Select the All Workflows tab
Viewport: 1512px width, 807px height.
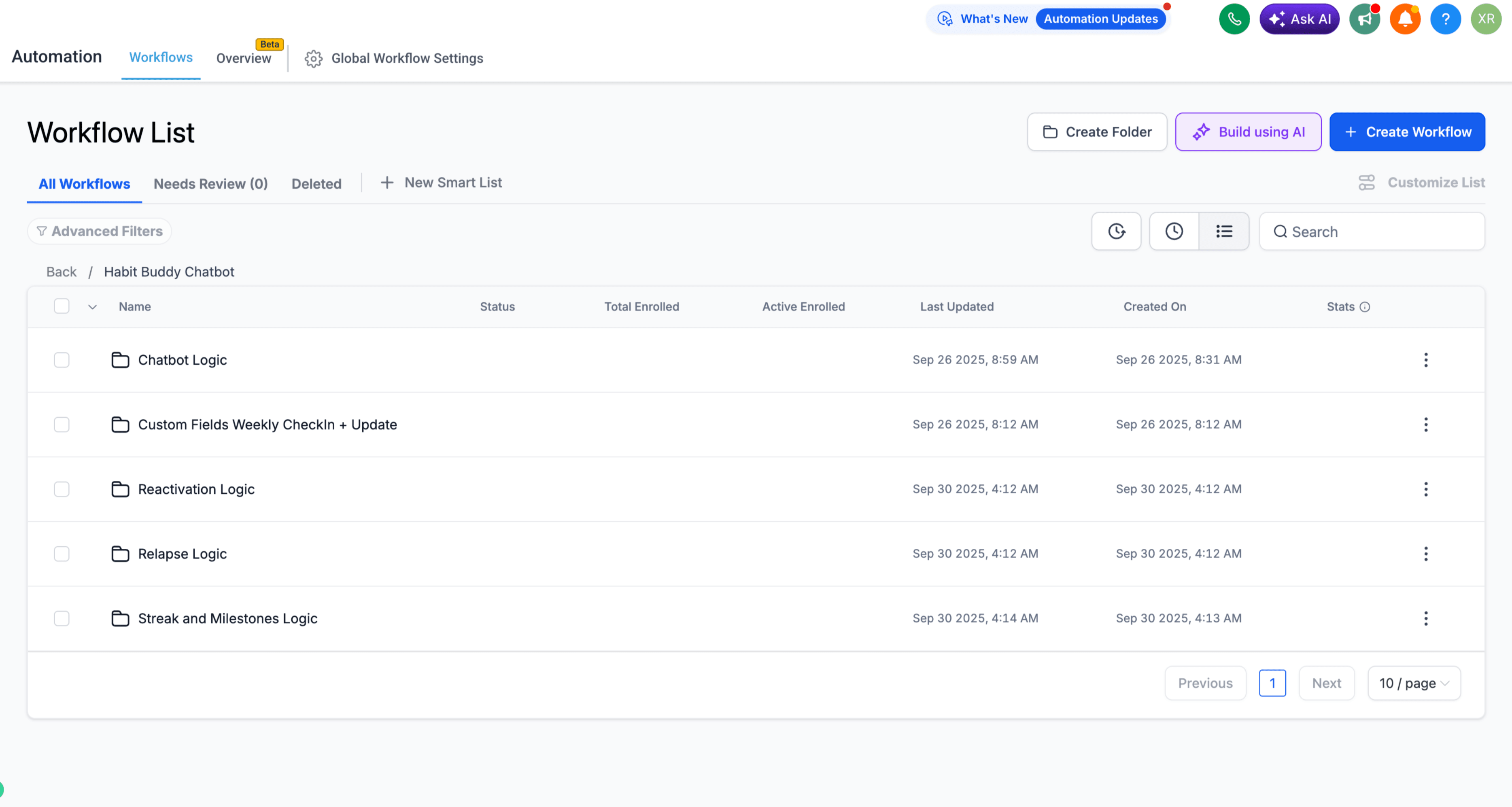tap(85, 184)
